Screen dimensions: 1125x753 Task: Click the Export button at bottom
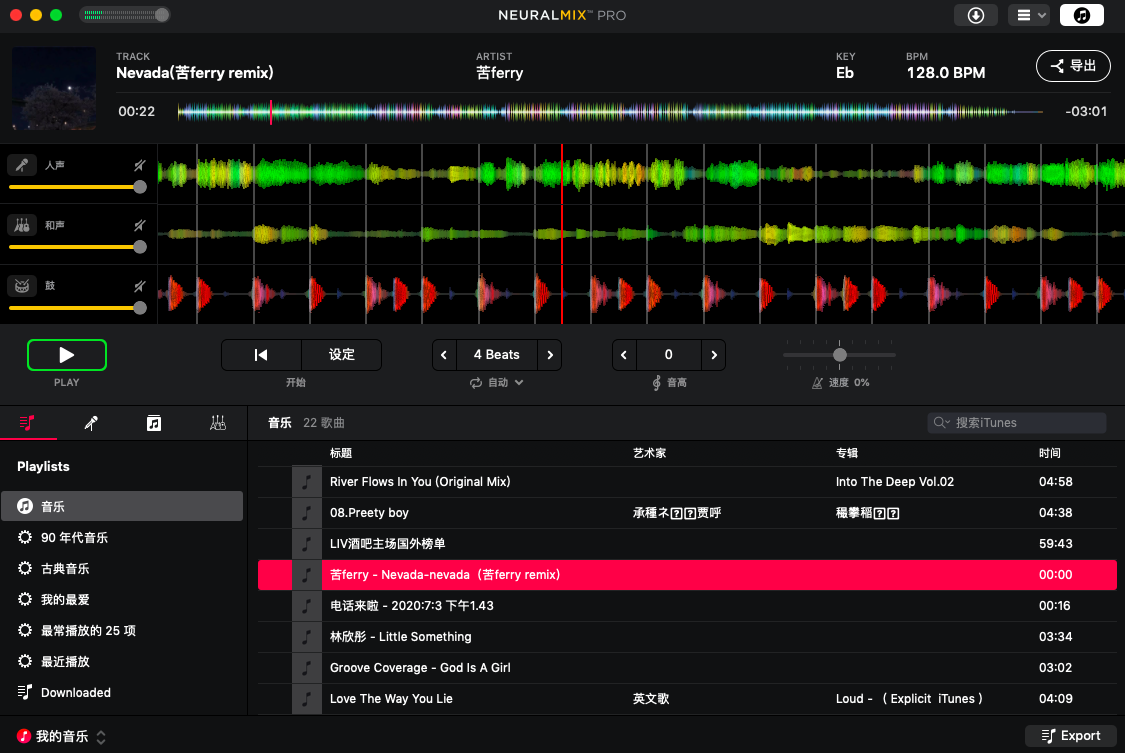[x=1070, y=736]
